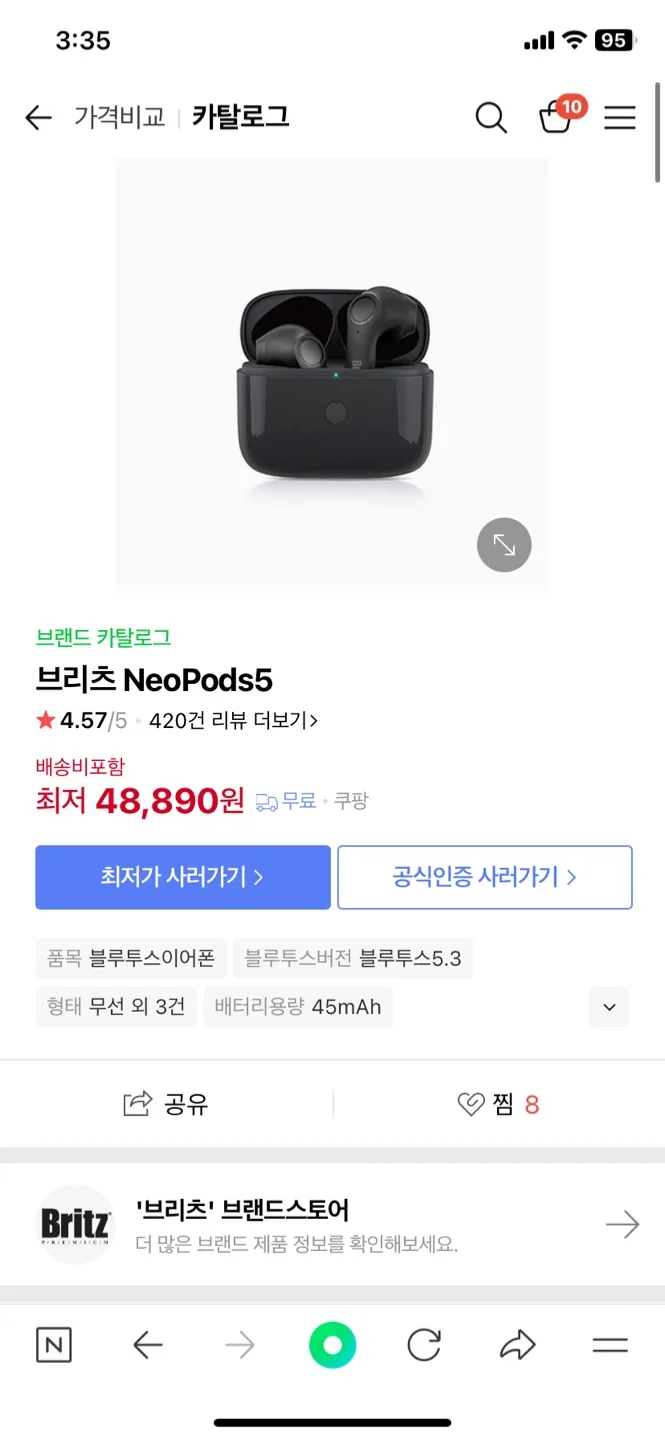Open 420건 리뷰 더보기 link
The image size is (665, 1440).
tap(233, 720)
